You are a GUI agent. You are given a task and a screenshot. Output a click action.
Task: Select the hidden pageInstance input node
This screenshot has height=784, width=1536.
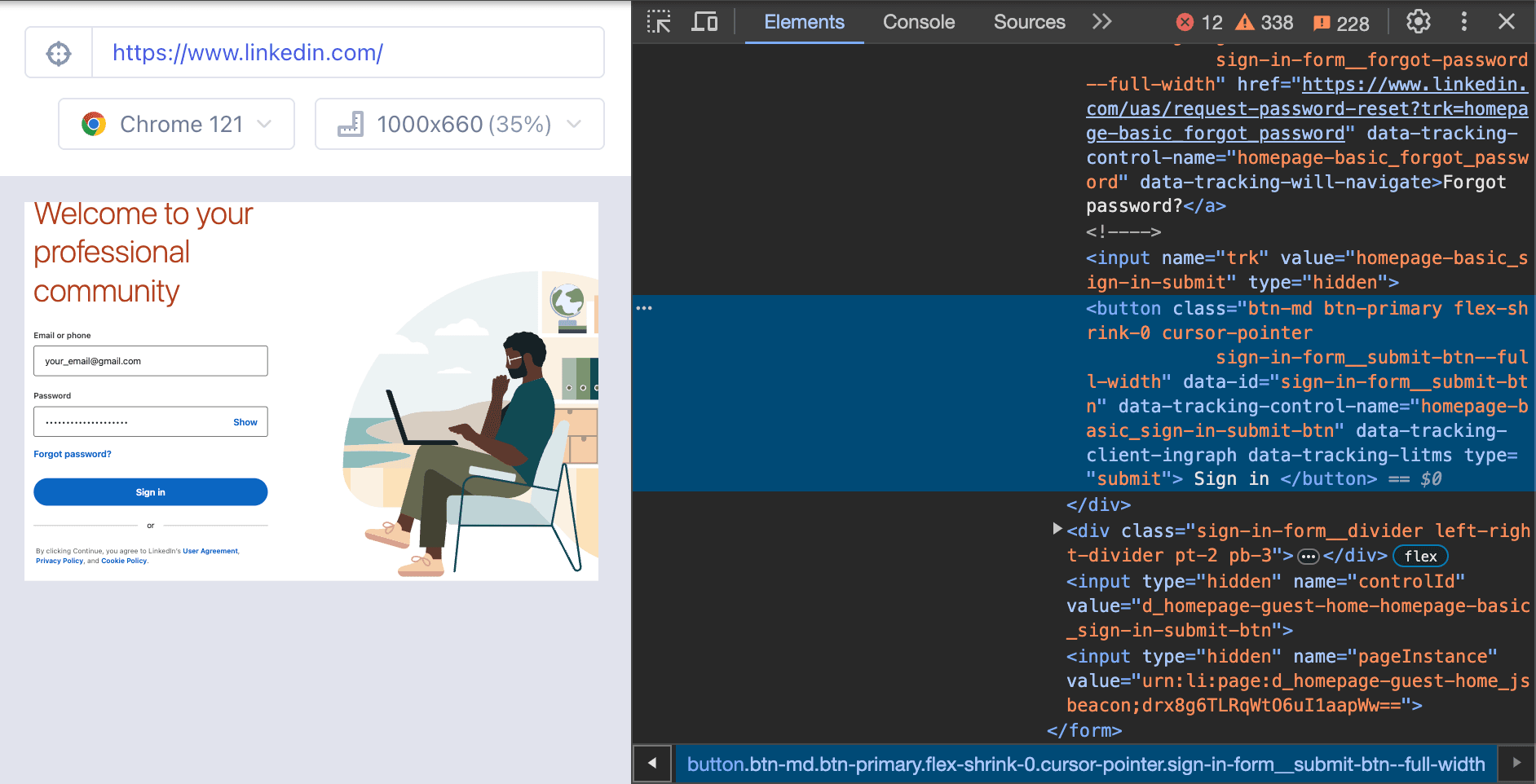click(x=1298, y=680)
